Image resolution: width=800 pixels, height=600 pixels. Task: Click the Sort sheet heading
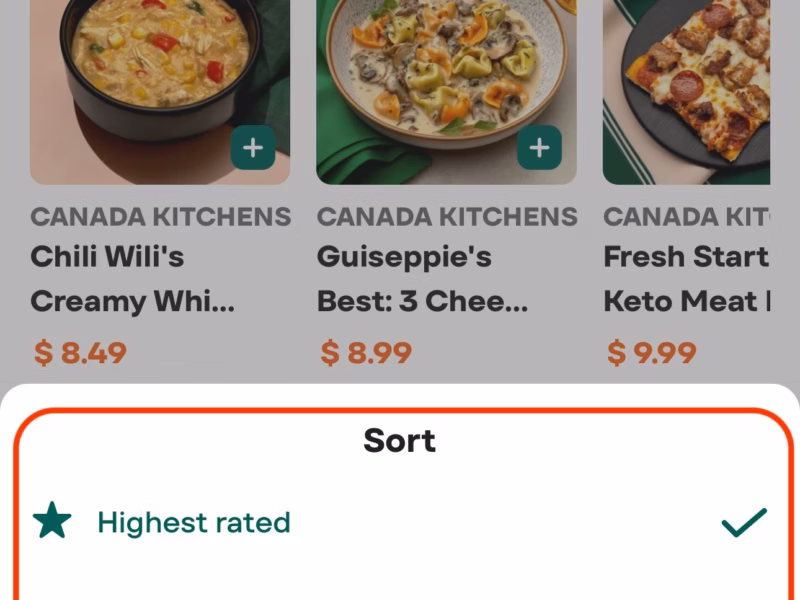(x=399, y=440)
